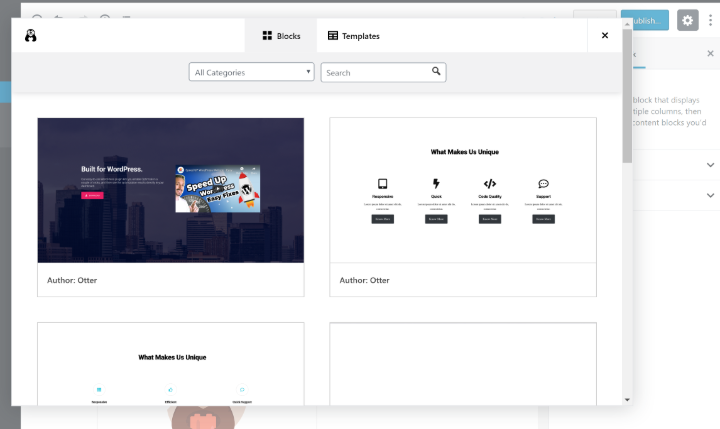This screenshot has height=429, width=720.
Task: Click the 'Author: Otter' text under the four-icon template
Action: tap(364, 280)
